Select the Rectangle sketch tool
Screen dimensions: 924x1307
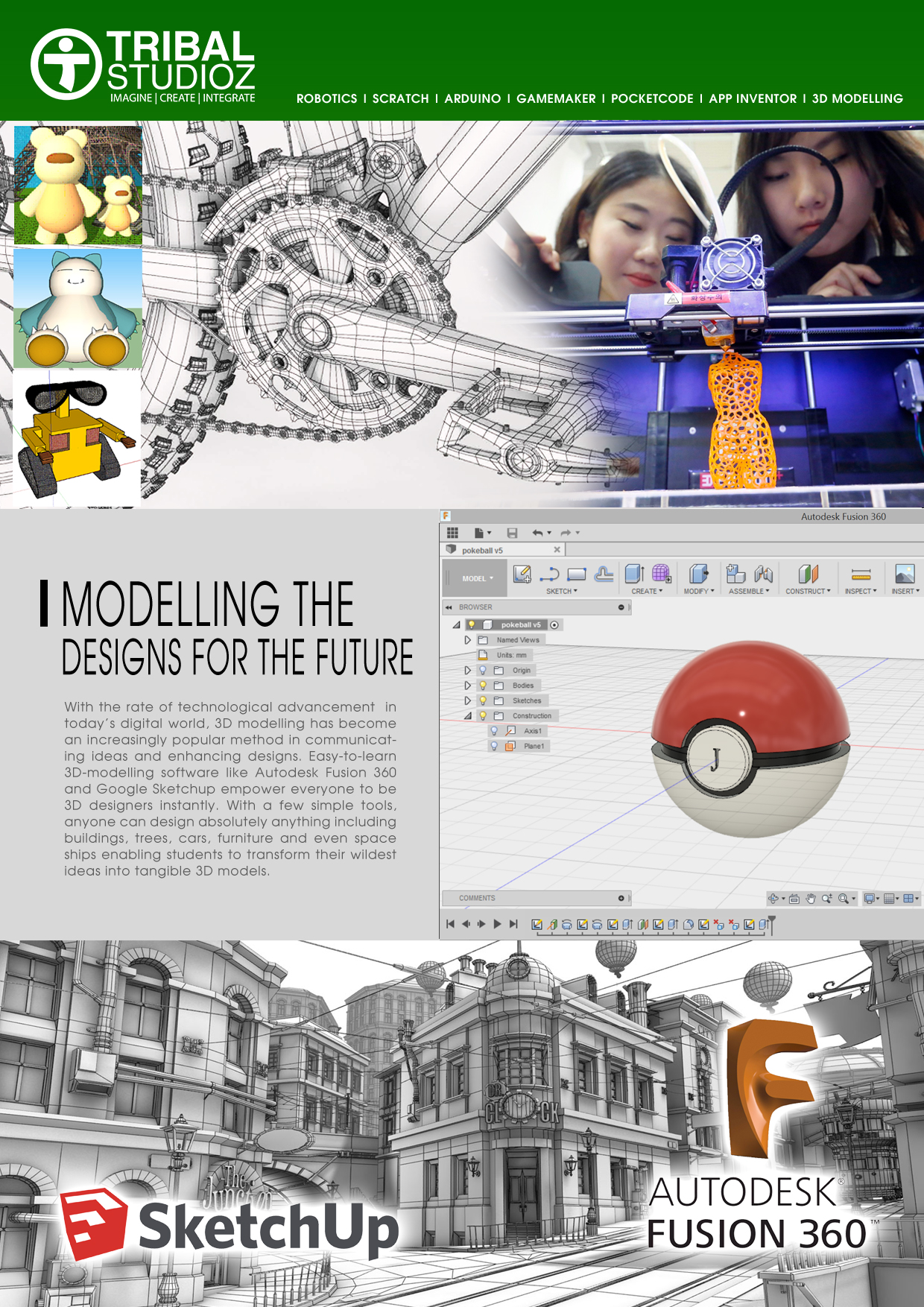tap(577, 574)
